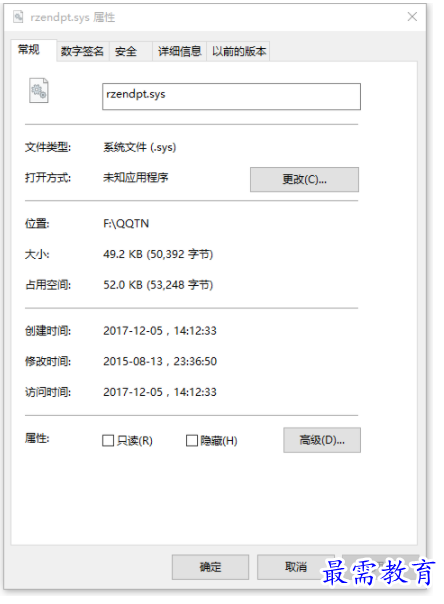The width and height of the screenshot is (444, 604).
Task: Select the location value F:\QQTN
Action: pyautogui.click(x=126, y=223)
